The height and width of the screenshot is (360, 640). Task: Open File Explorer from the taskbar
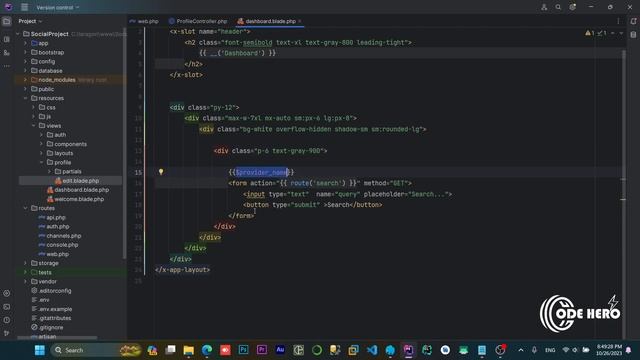point(189,350)
